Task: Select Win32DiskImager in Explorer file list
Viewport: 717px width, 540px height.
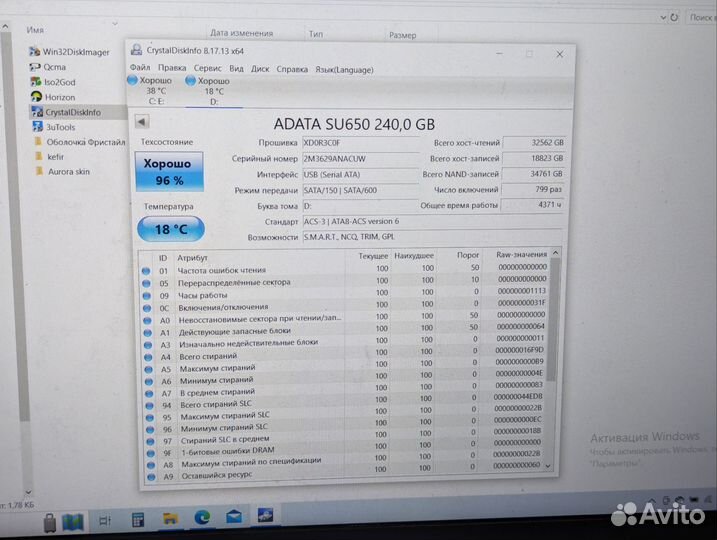Action: coord(70,52)
